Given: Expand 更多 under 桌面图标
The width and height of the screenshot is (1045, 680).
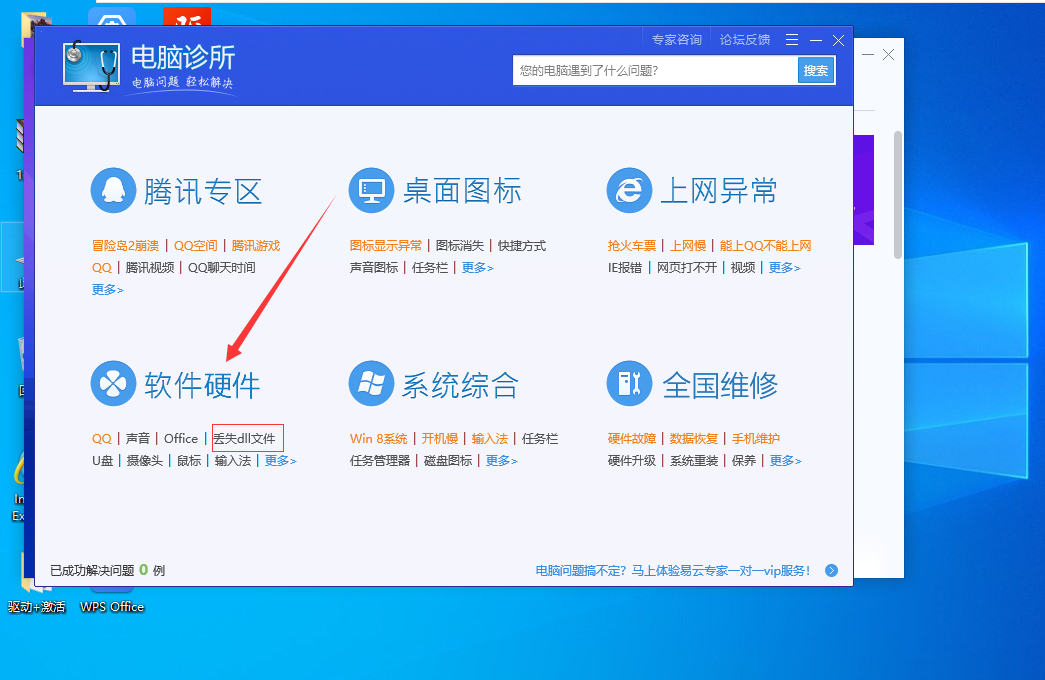Looking at the screenshot, I should (x=477, y=268).
